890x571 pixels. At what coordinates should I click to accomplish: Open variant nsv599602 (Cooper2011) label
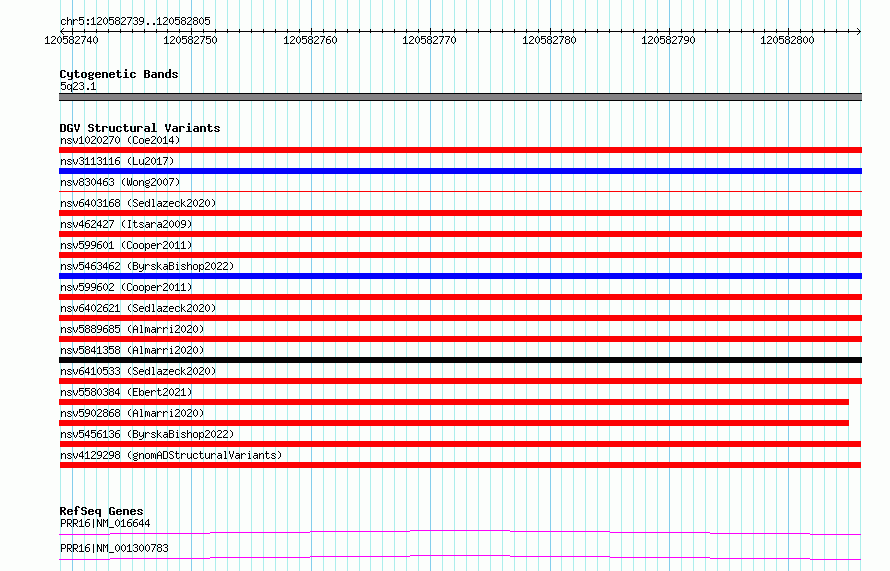click(x=126, y=287)
